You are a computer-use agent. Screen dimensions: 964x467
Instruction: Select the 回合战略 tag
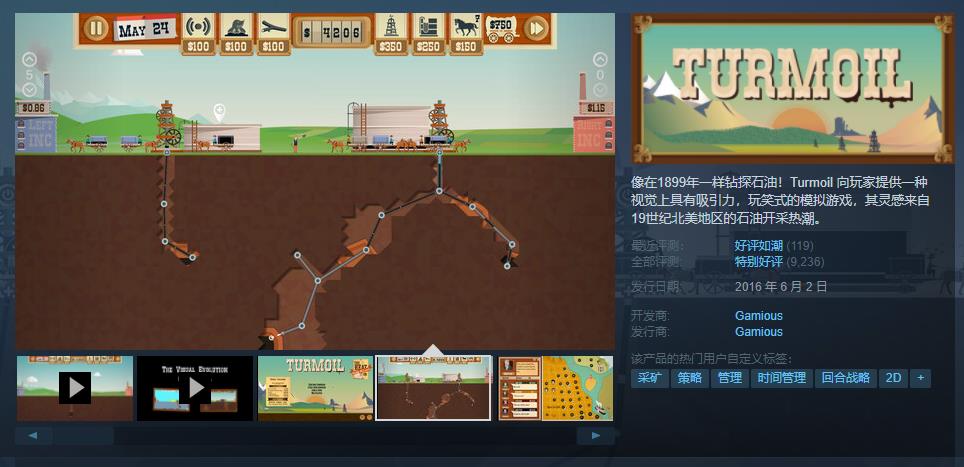point(846,378)
